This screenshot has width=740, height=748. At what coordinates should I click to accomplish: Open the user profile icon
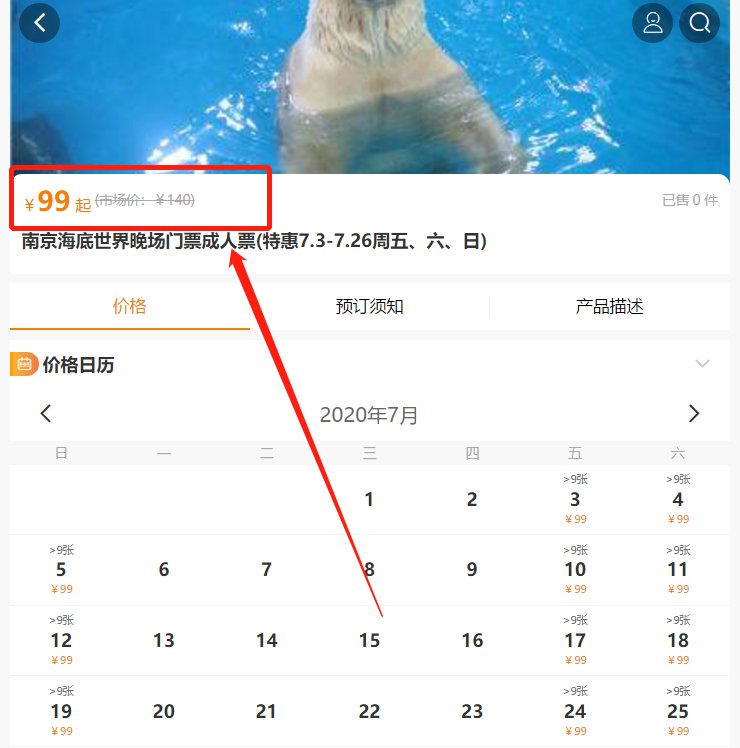tap(652, 22)
